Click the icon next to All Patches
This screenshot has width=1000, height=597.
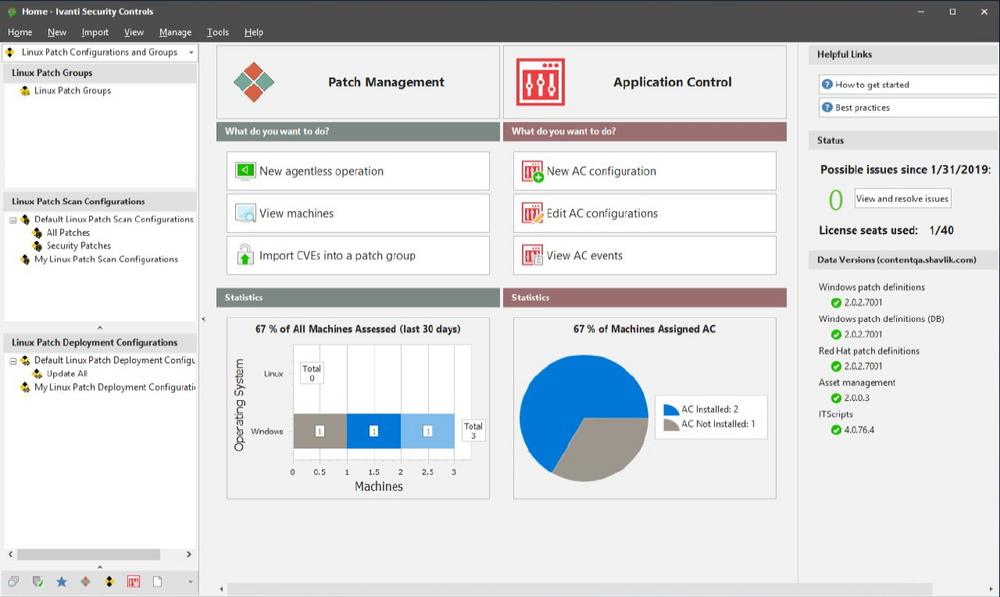37,233
